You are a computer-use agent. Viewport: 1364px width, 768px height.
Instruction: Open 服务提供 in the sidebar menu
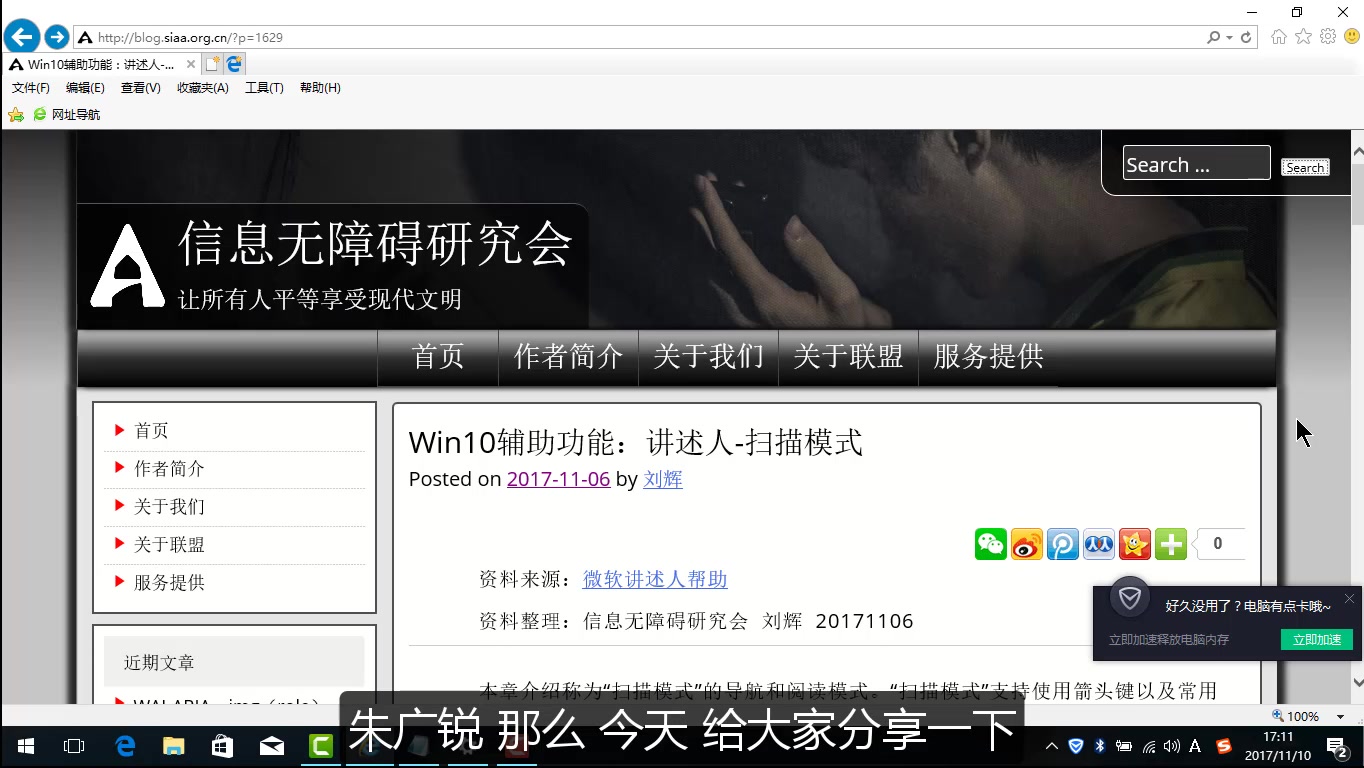[x=169, y=583]
